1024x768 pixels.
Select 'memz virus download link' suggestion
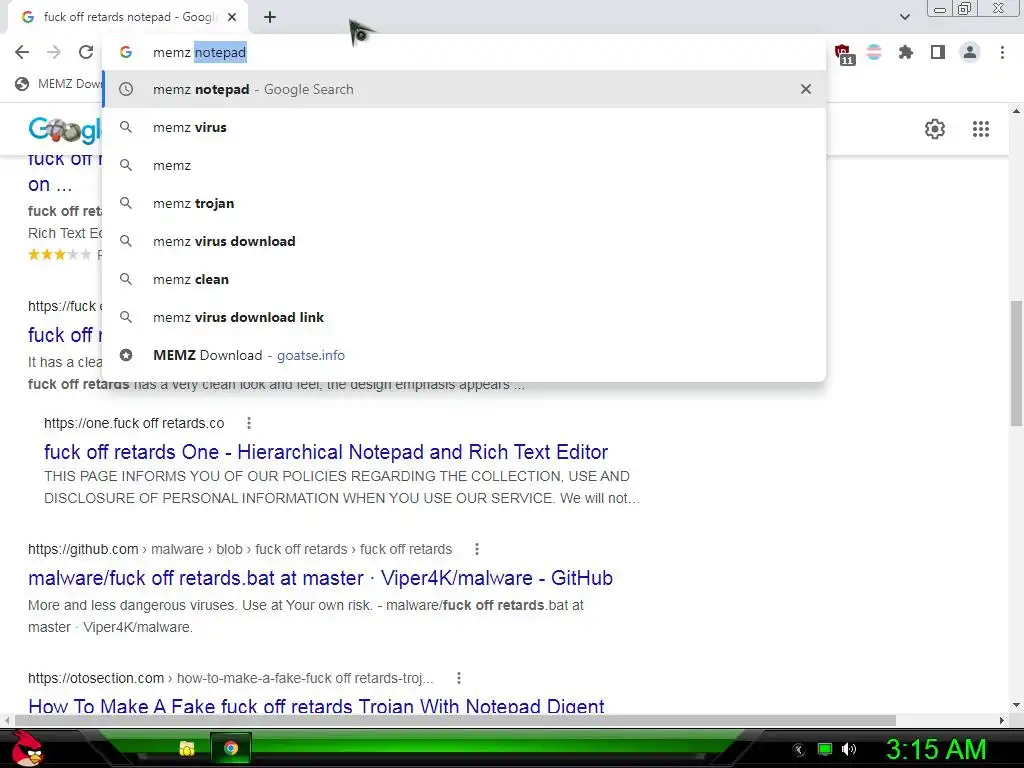464,317
